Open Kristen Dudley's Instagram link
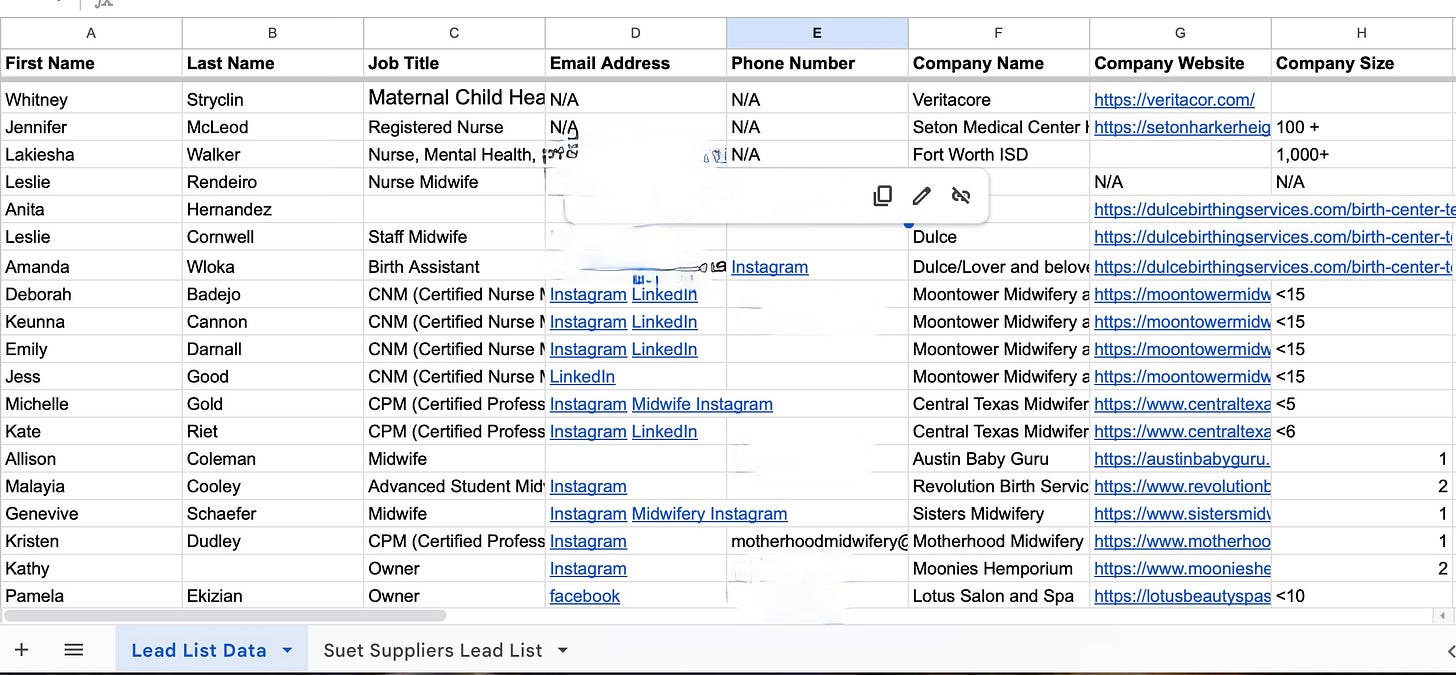 coord(588,541)
